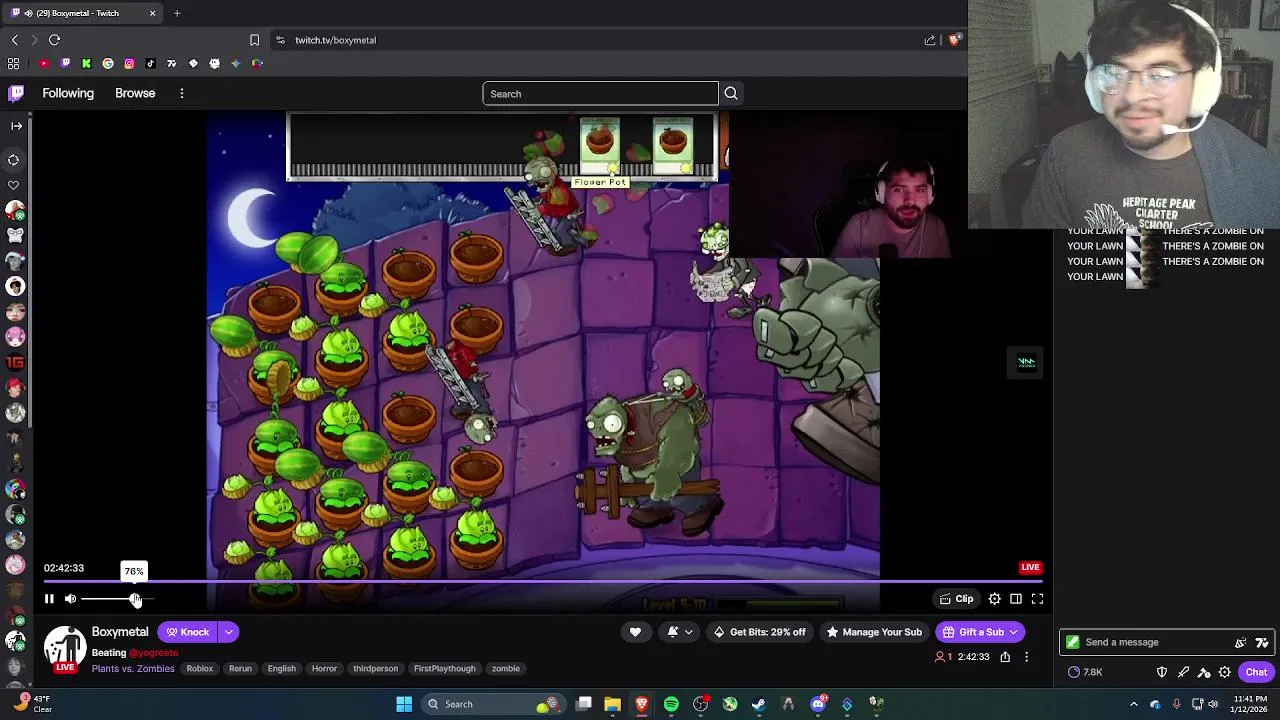1280x720 pixels.
Task: Click the Brave Shields icon in the address bar
Action: pos(954,40)
